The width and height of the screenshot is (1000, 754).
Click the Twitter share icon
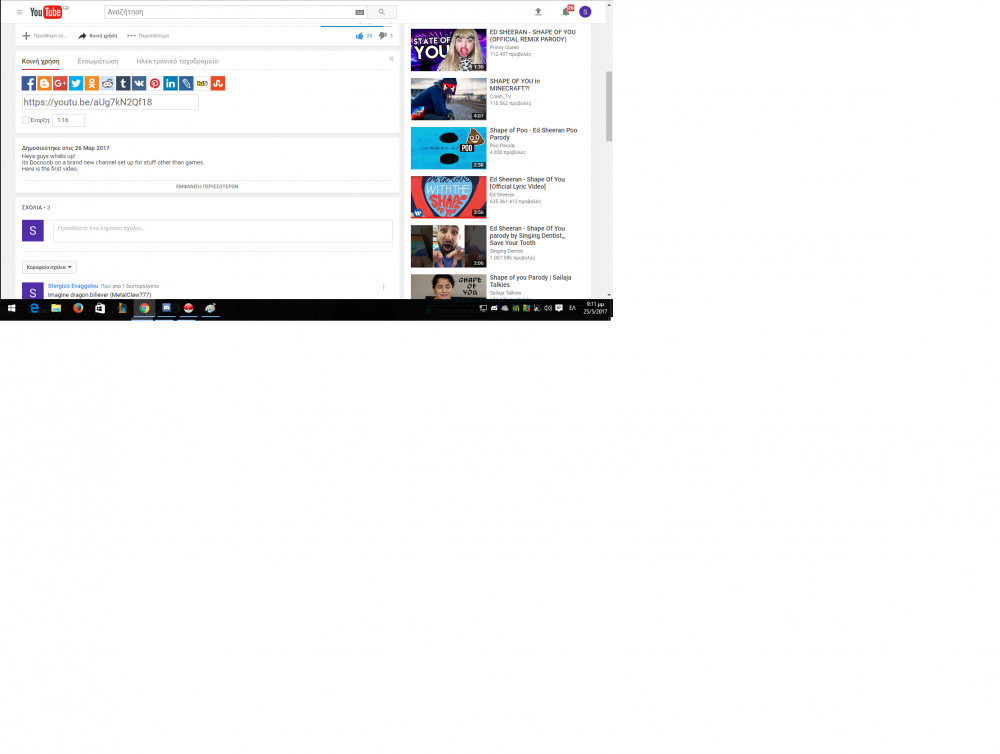pyautogui.click(x=76, y=84)
